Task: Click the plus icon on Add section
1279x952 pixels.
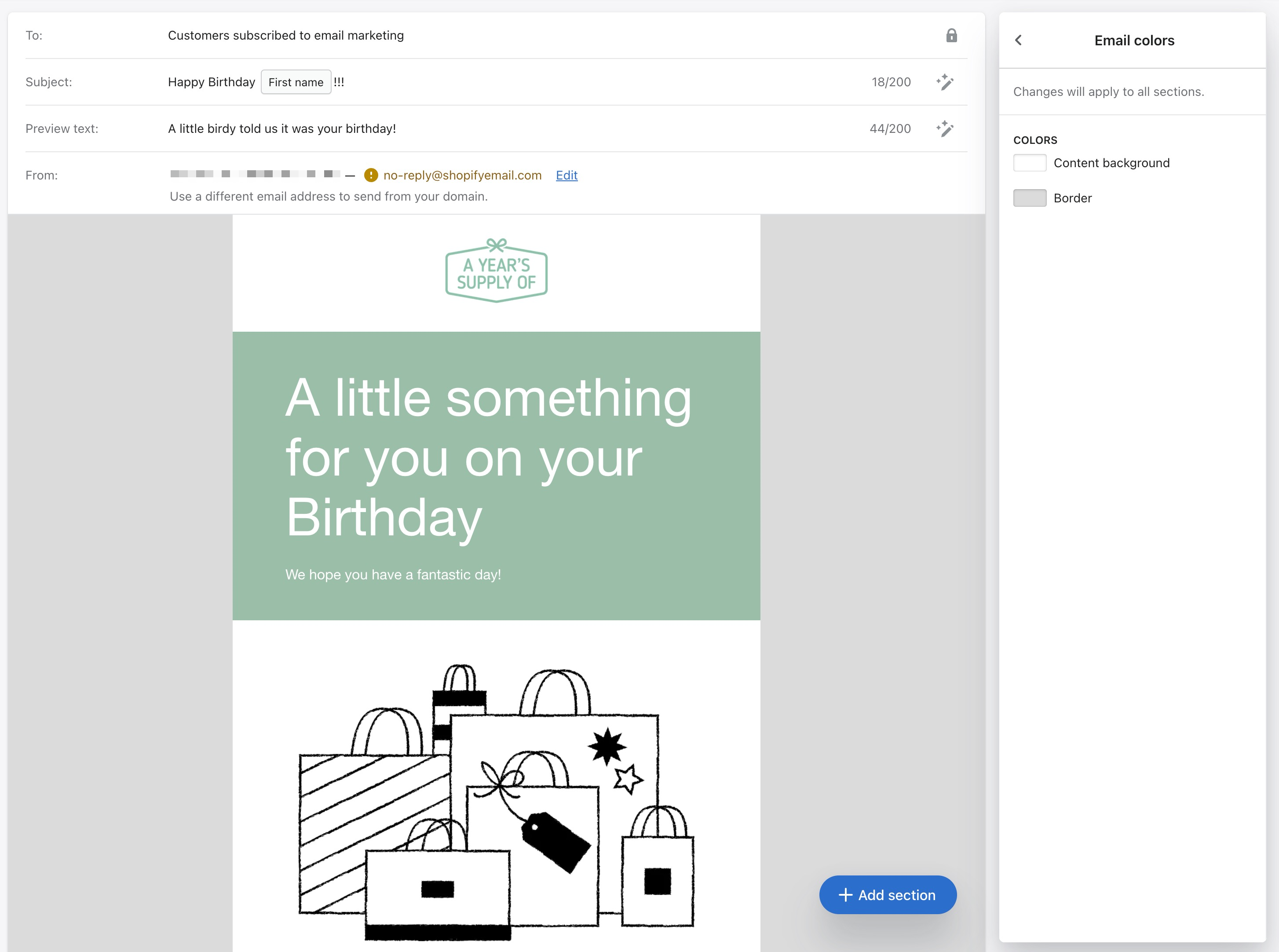Action: pyautogui.click(x=845, y=895)
